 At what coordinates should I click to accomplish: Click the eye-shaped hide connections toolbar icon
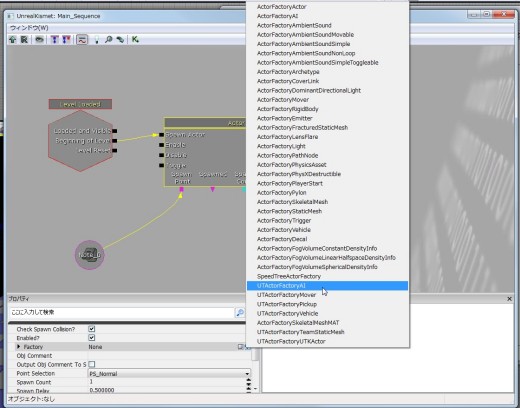pos(39,40)
